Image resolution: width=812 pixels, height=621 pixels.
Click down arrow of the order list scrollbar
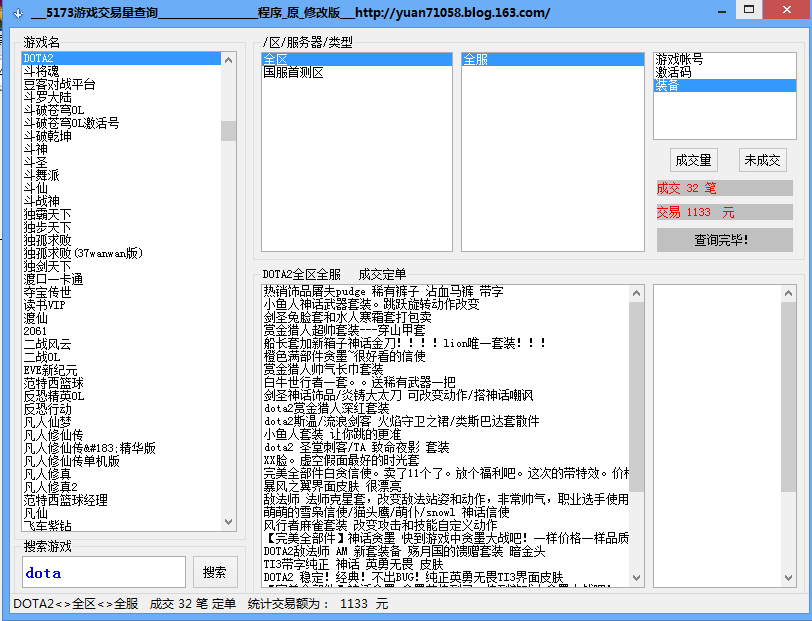click(x=636, y=577)
